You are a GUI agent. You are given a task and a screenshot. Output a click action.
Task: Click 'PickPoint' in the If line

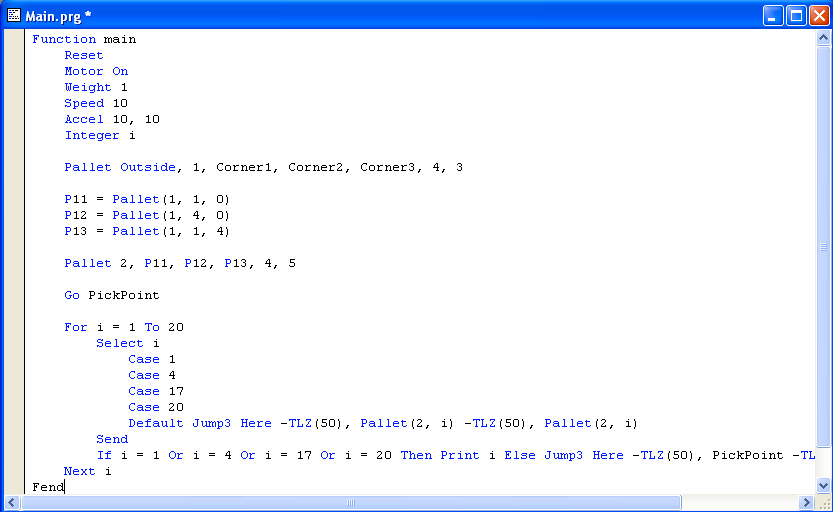(747, 455)
